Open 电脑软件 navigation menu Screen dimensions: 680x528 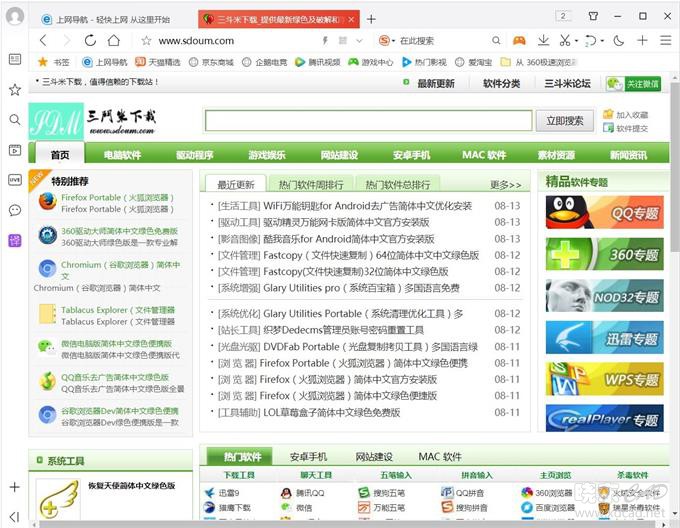tap(122, 155)
